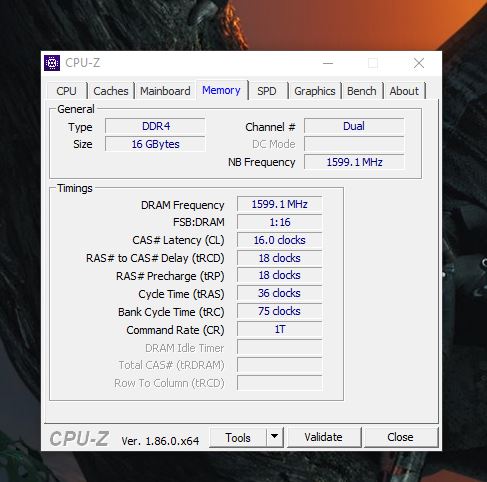Viewport: 487px width, 482px height.
Task: Select the DRAM Frequency value 1599.1 MHz
Action: click(280, 204)
